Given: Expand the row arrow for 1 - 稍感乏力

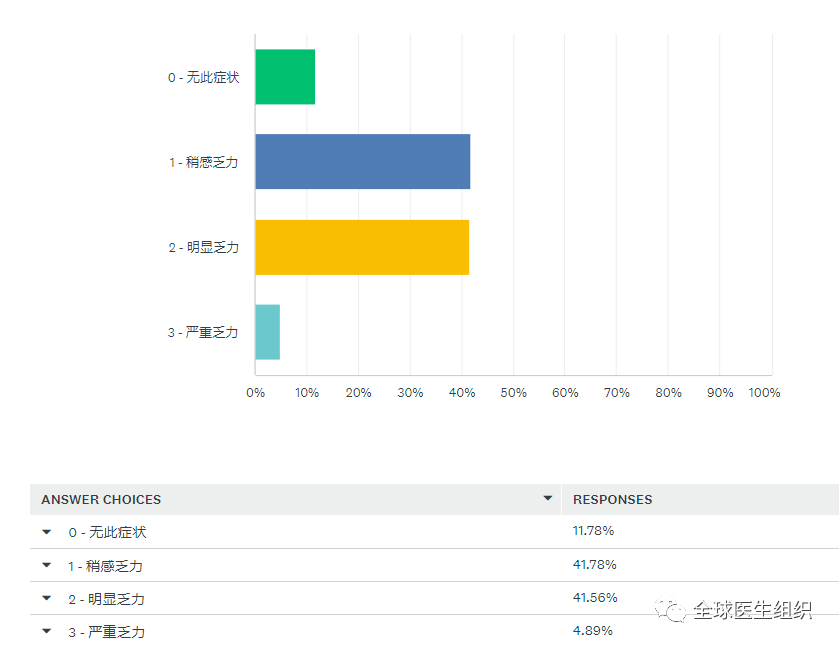Looking at the screenshot, I should click(46, 565).
